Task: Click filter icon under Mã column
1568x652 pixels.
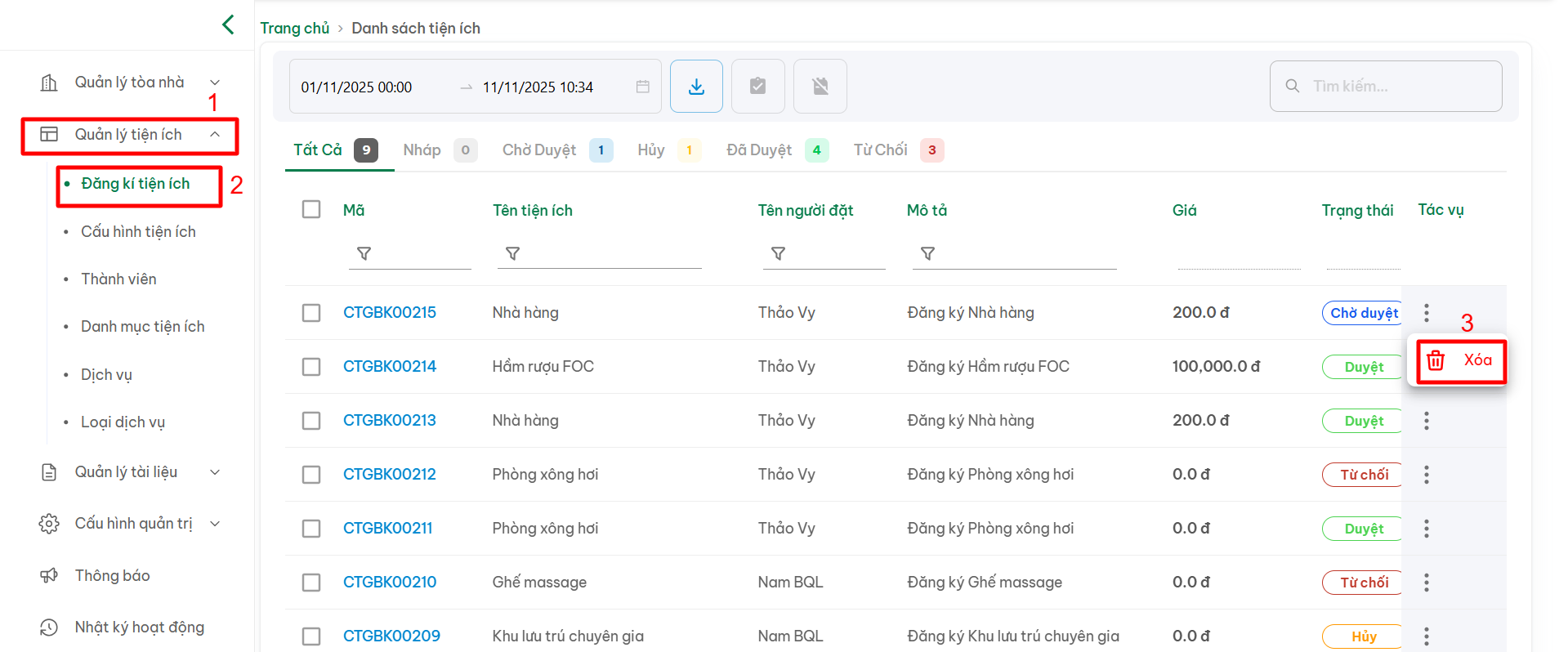Action: [x=364, y=254]
